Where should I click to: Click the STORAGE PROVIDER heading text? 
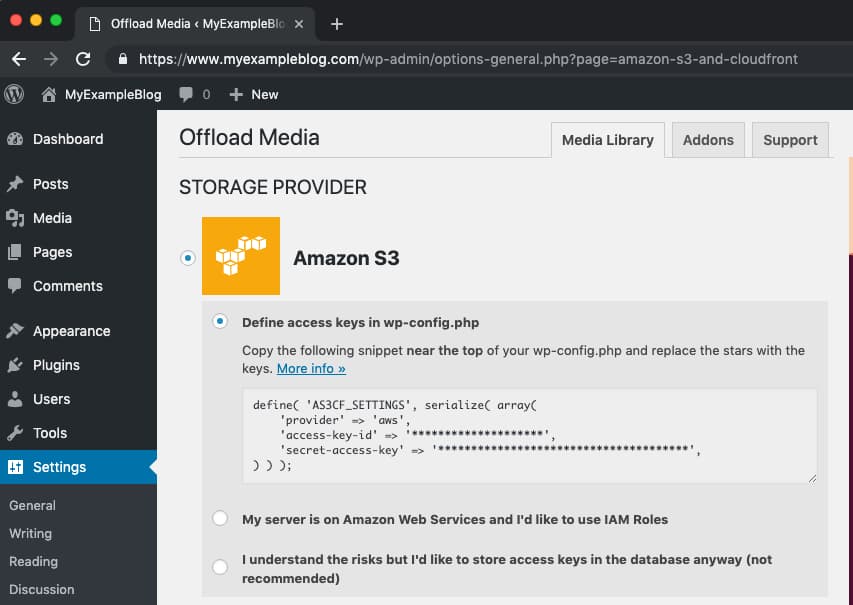(273, 187)
